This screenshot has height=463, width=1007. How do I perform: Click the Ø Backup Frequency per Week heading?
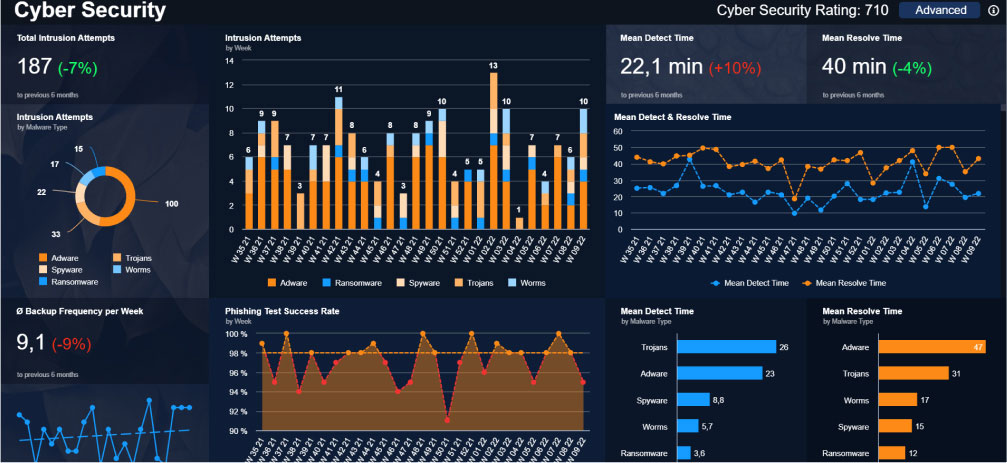tap(80, 311)
